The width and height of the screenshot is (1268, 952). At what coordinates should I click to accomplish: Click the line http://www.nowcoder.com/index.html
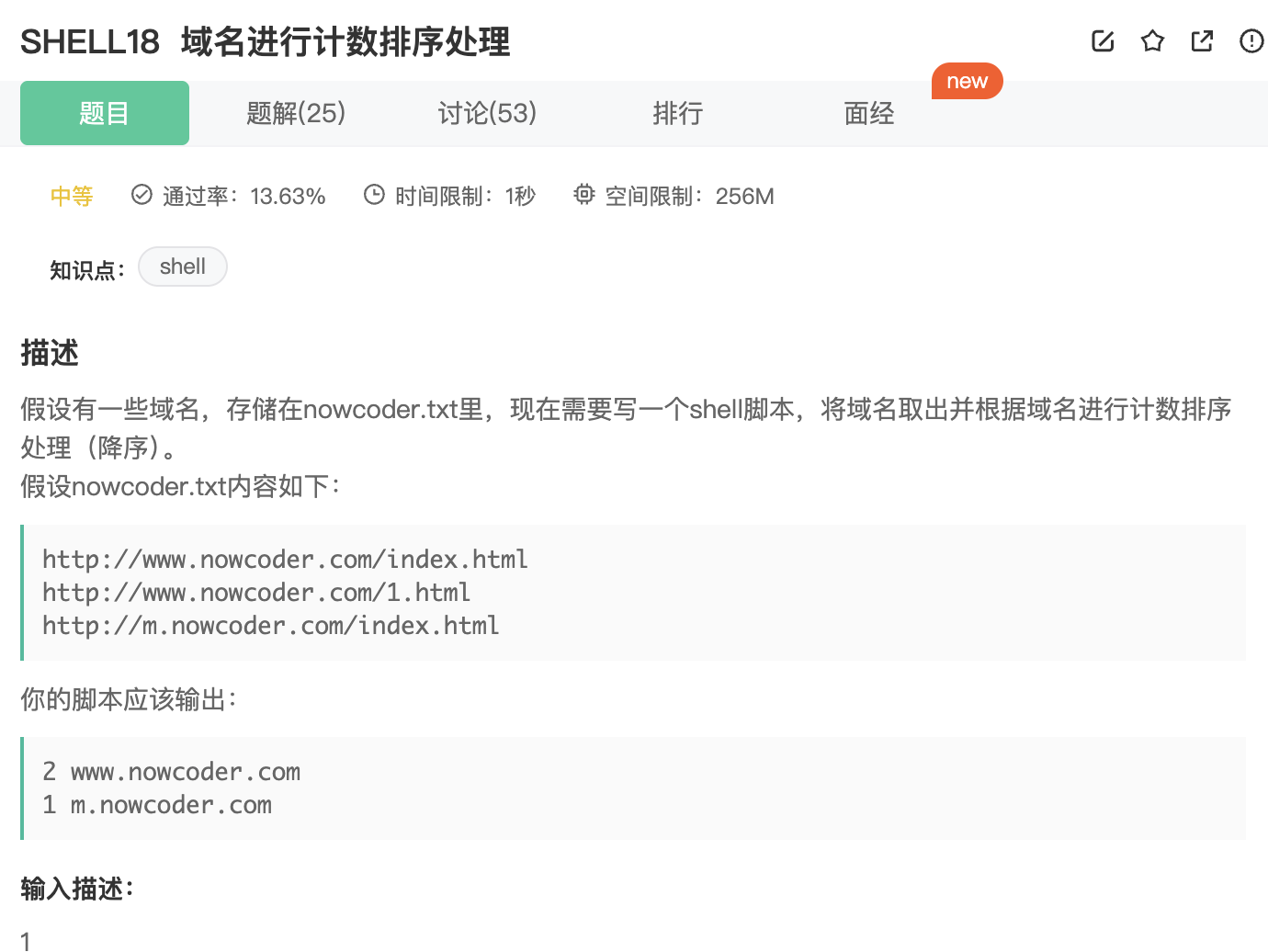coord(285,560)
